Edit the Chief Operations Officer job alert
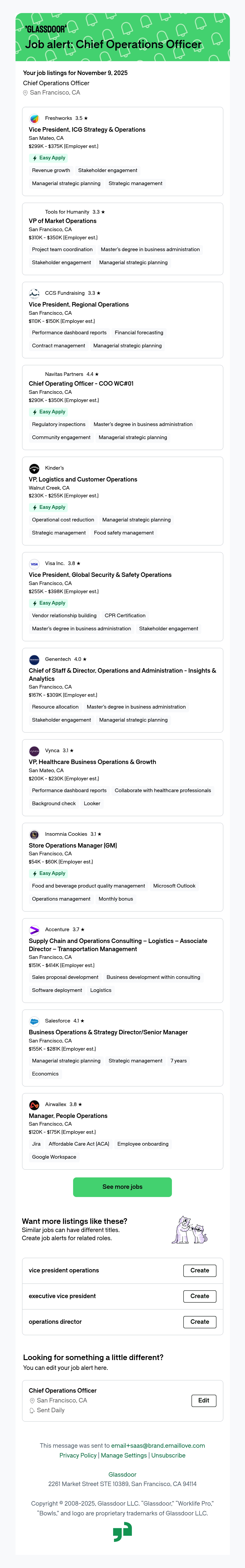 pyautogui.click(x=204, y=1400)
